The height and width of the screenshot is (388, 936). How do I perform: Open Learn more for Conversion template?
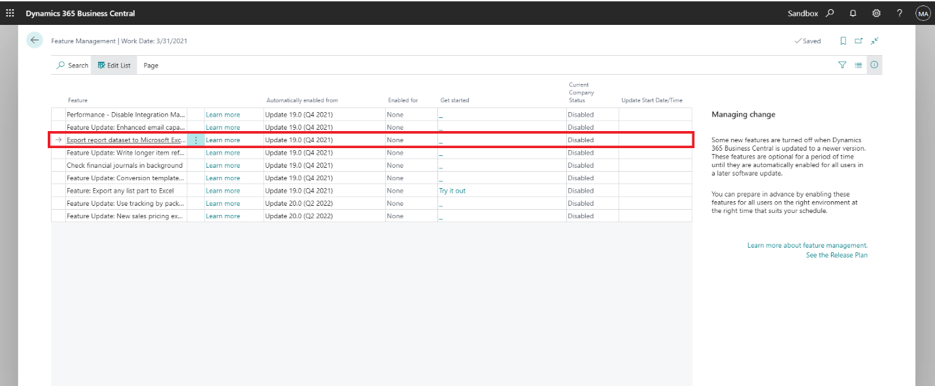pos(223,178)
